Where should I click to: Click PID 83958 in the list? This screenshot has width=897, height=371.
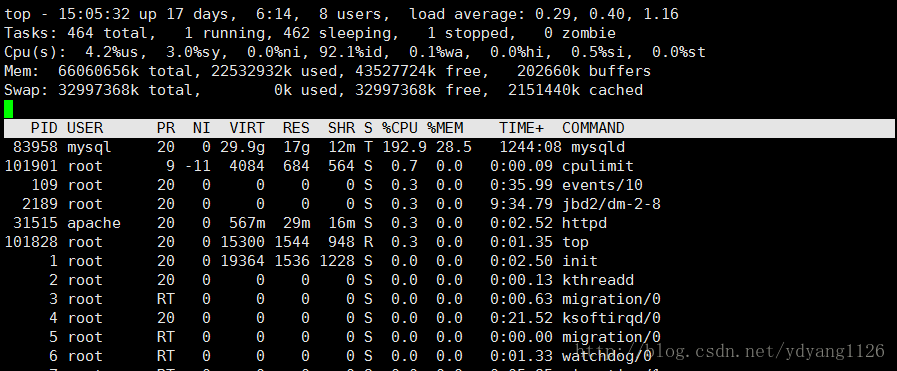35,147
